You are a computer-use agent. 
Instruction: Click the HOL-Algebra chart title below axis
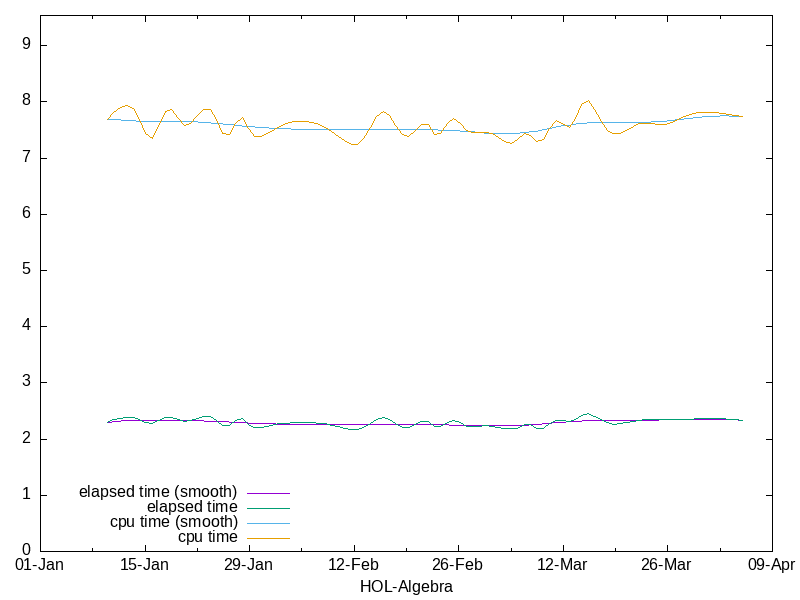pyautogui.click(x=406, y=587)
